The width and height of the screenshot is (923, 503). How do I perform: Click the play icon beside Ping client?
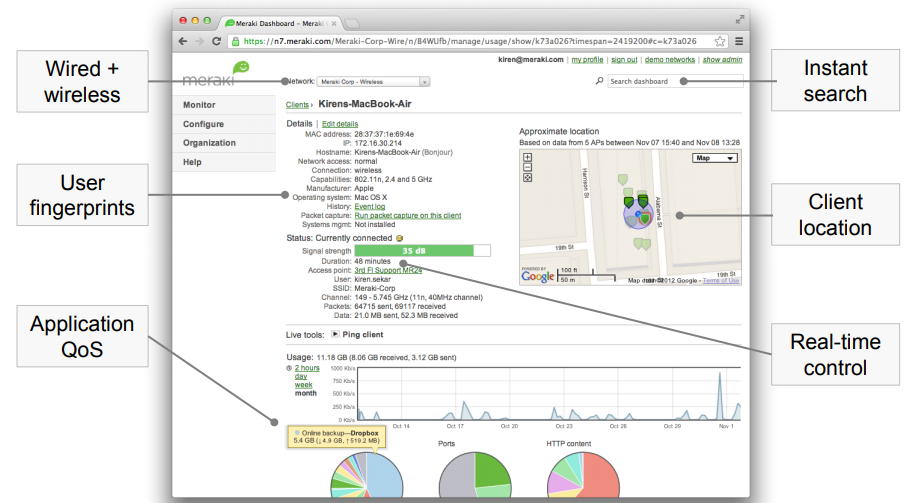pos(335,334)
